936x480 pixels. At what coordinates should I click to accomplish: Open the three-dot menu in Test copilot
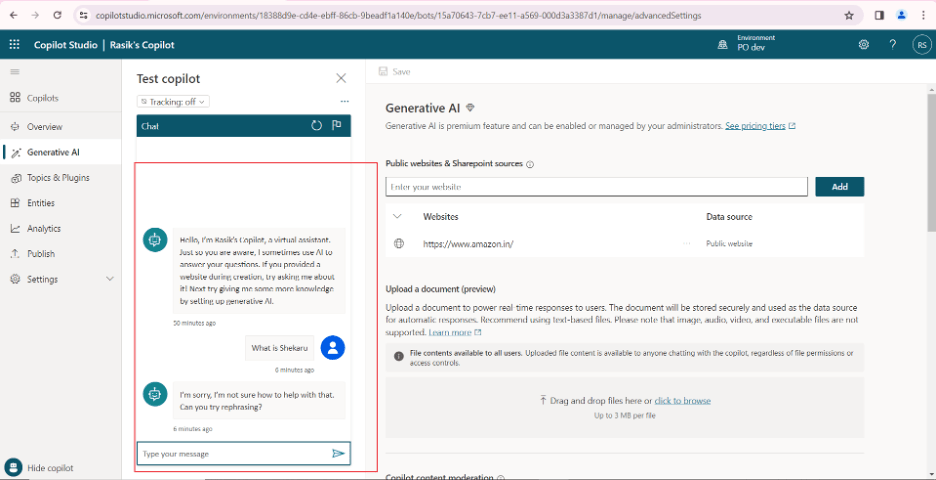(x=344, y=102)
